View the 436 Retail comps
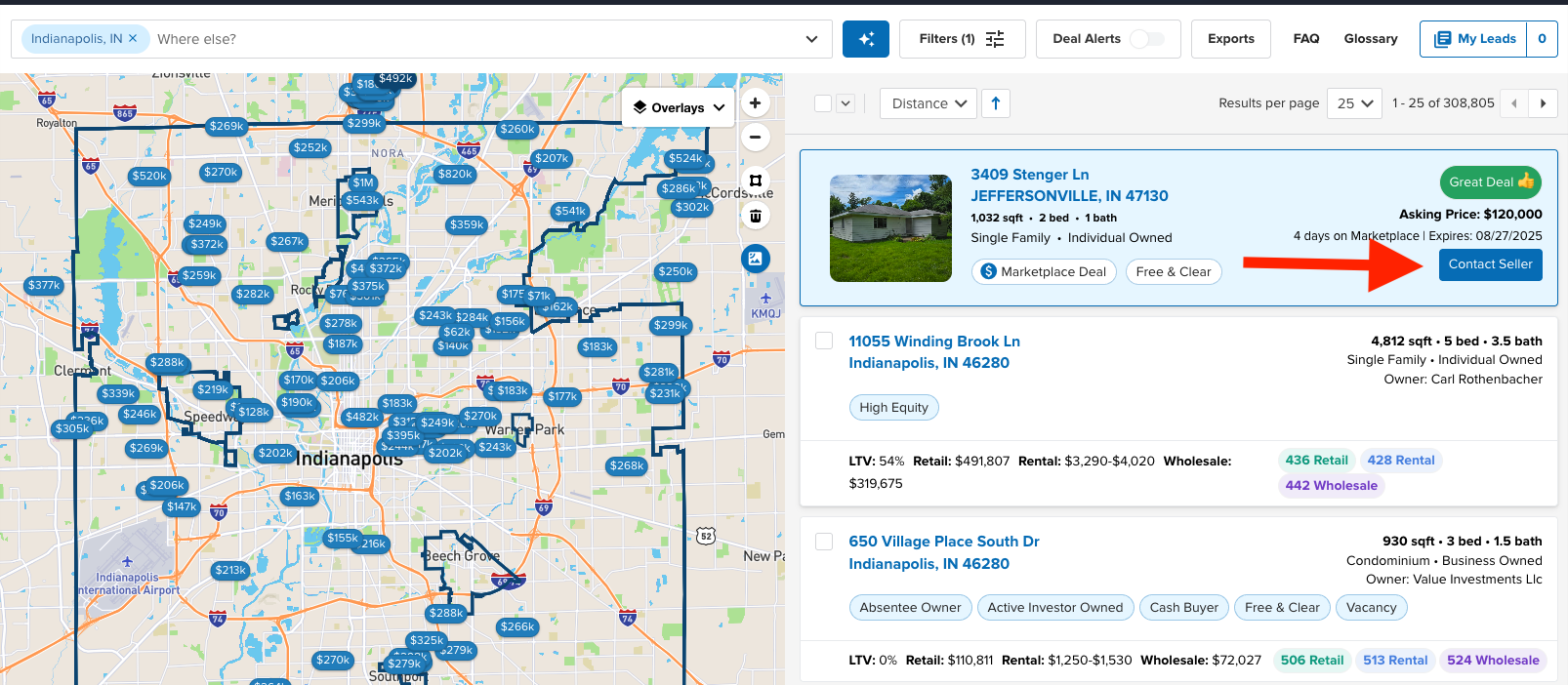Image resolution: width=1568 pixels, height=685 pixels. [1316, 461]
